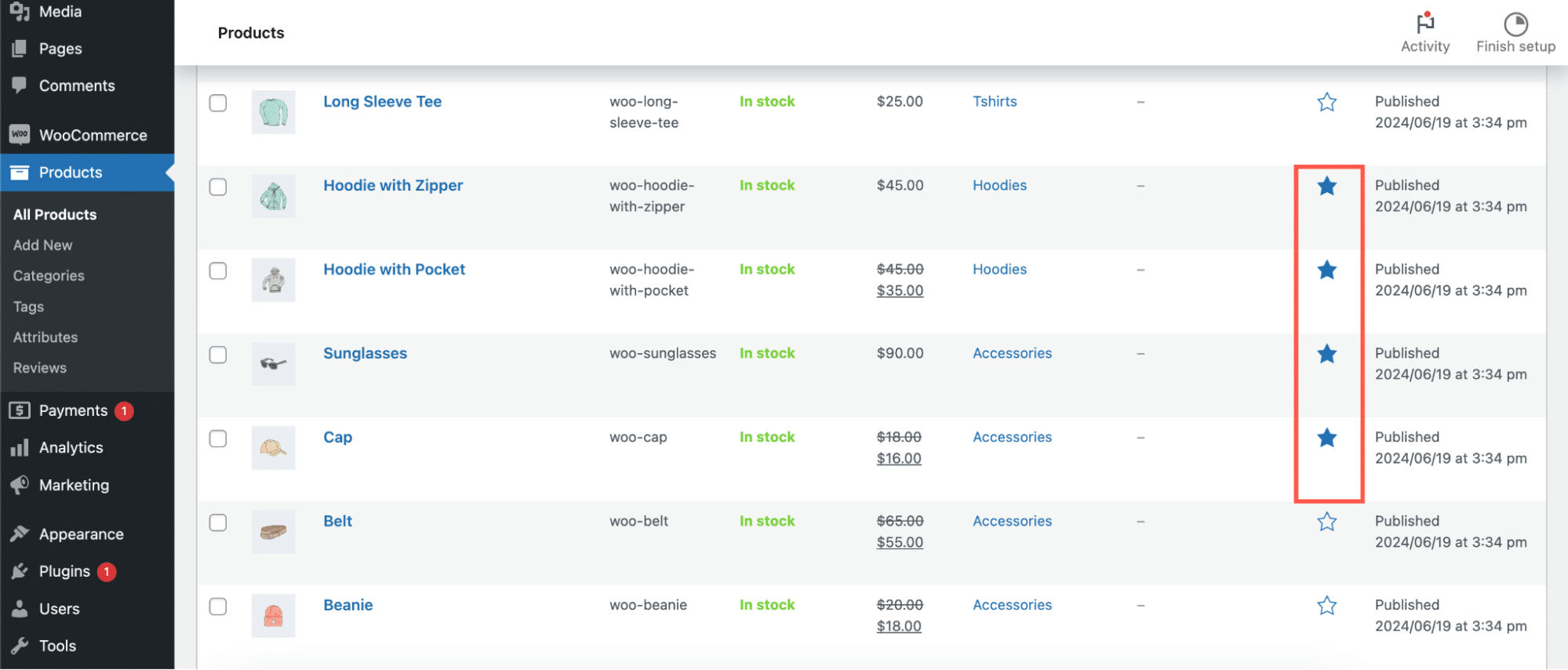
Task: Go to Analytics in the sidebar
Action: coord(71,448)
